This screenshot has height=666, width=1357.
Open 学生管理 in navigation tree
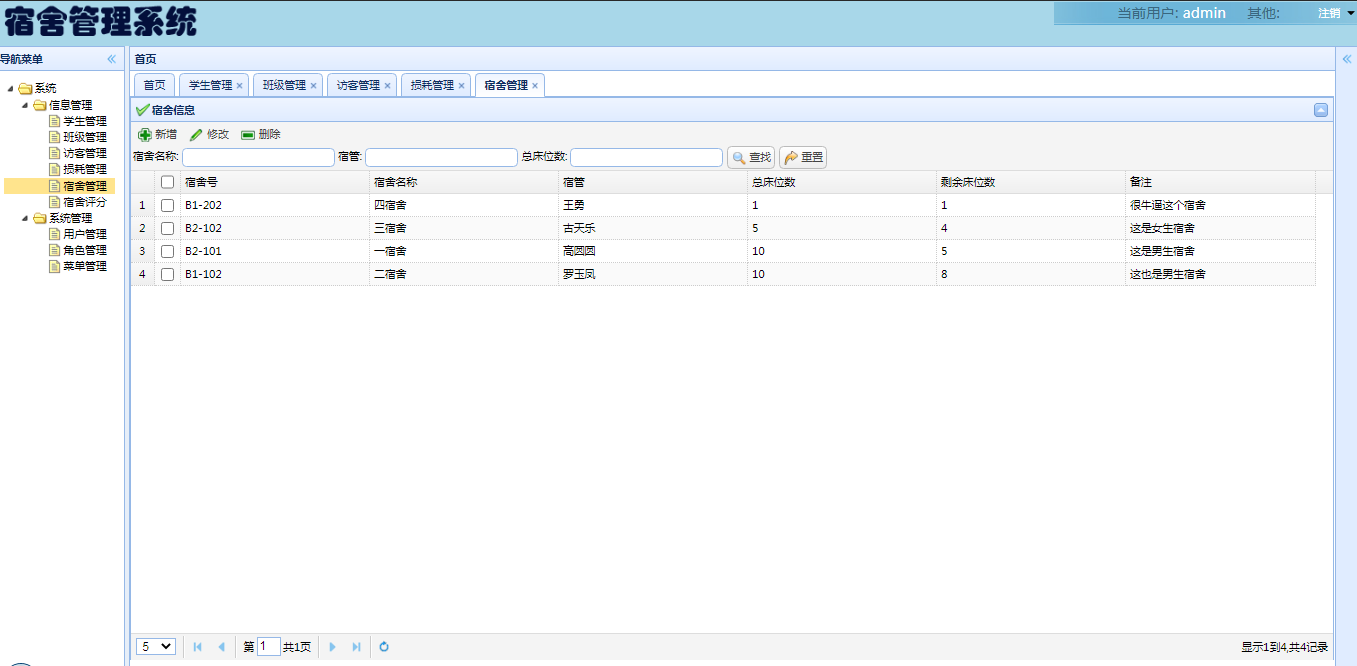click(x=84, y=121)
